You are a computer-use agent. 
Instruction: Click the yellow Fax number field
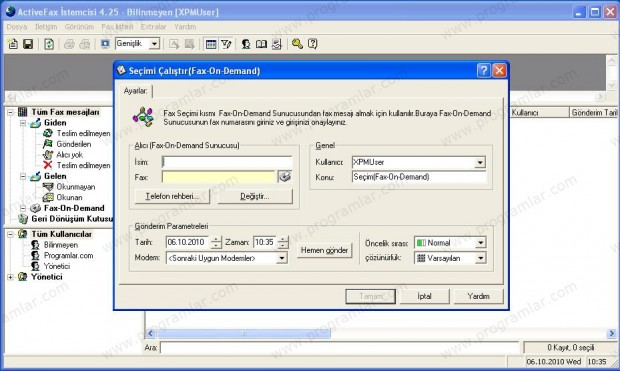219,177
